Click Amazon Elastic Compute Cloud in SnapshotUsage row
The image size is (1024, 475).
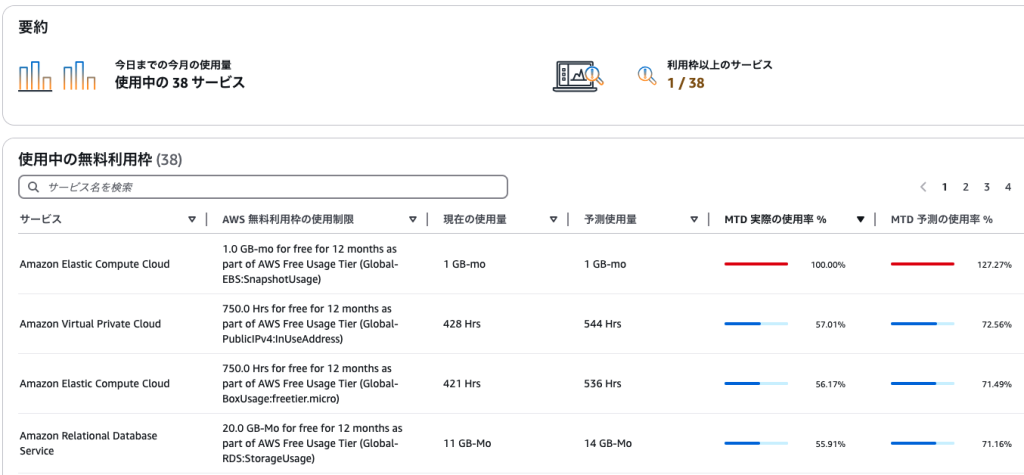pos(95,265)
